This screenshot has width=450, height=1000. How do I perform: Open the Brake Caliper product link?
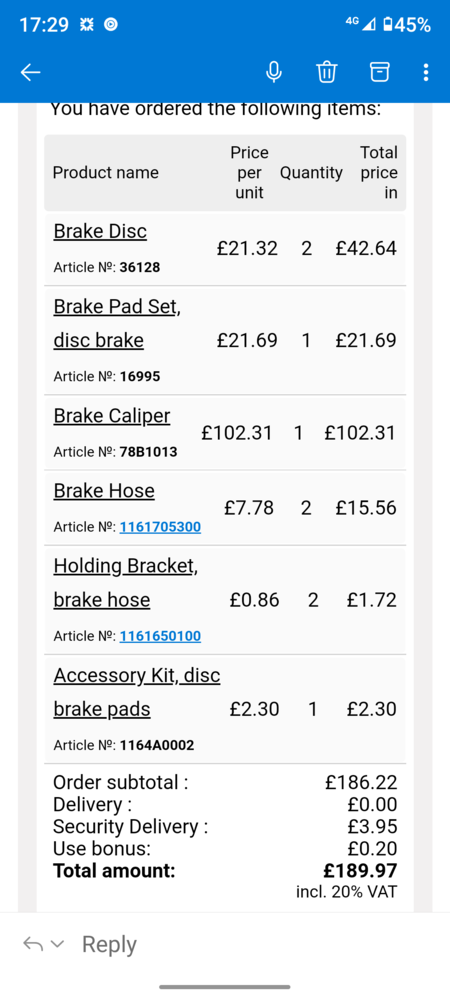click(112, 416)
